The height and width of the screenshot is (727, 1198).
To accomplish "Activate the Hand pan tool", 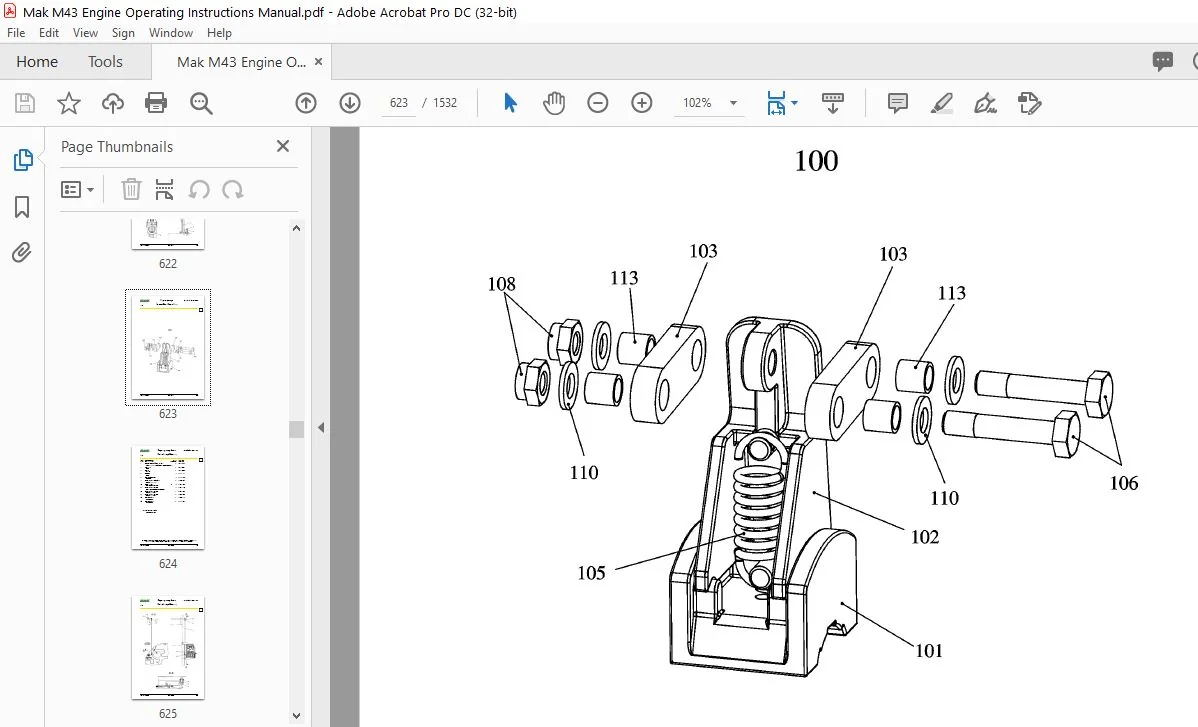I will [554, 102].
